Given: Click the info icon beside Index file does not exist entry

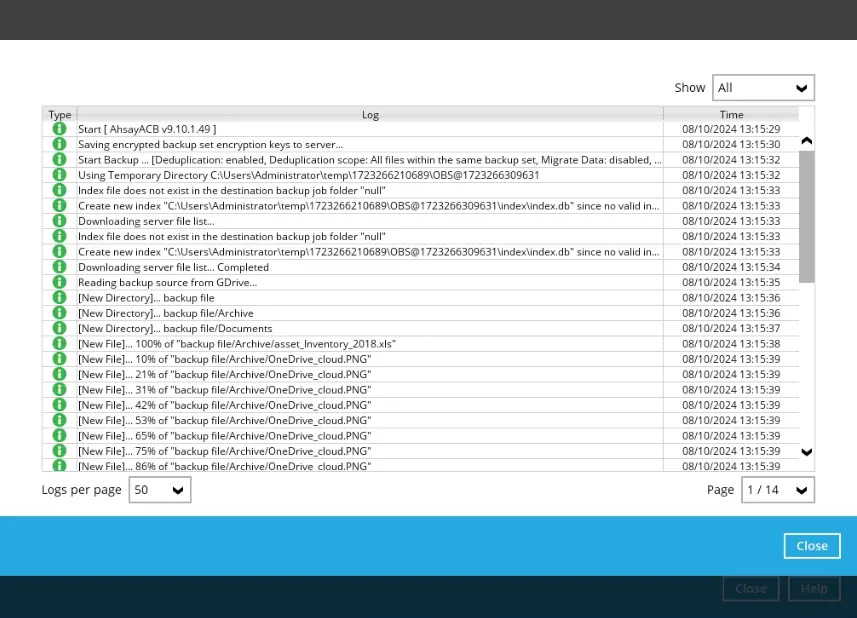Looking at the screenshot, I should (x=59, y=190).
